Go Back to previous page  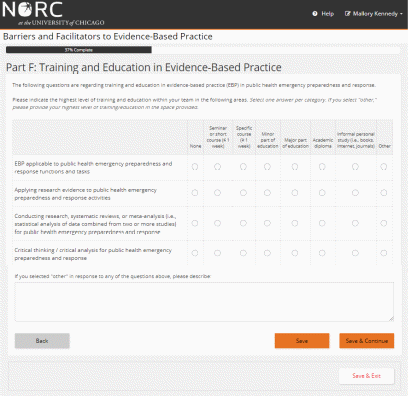[42, 341]
